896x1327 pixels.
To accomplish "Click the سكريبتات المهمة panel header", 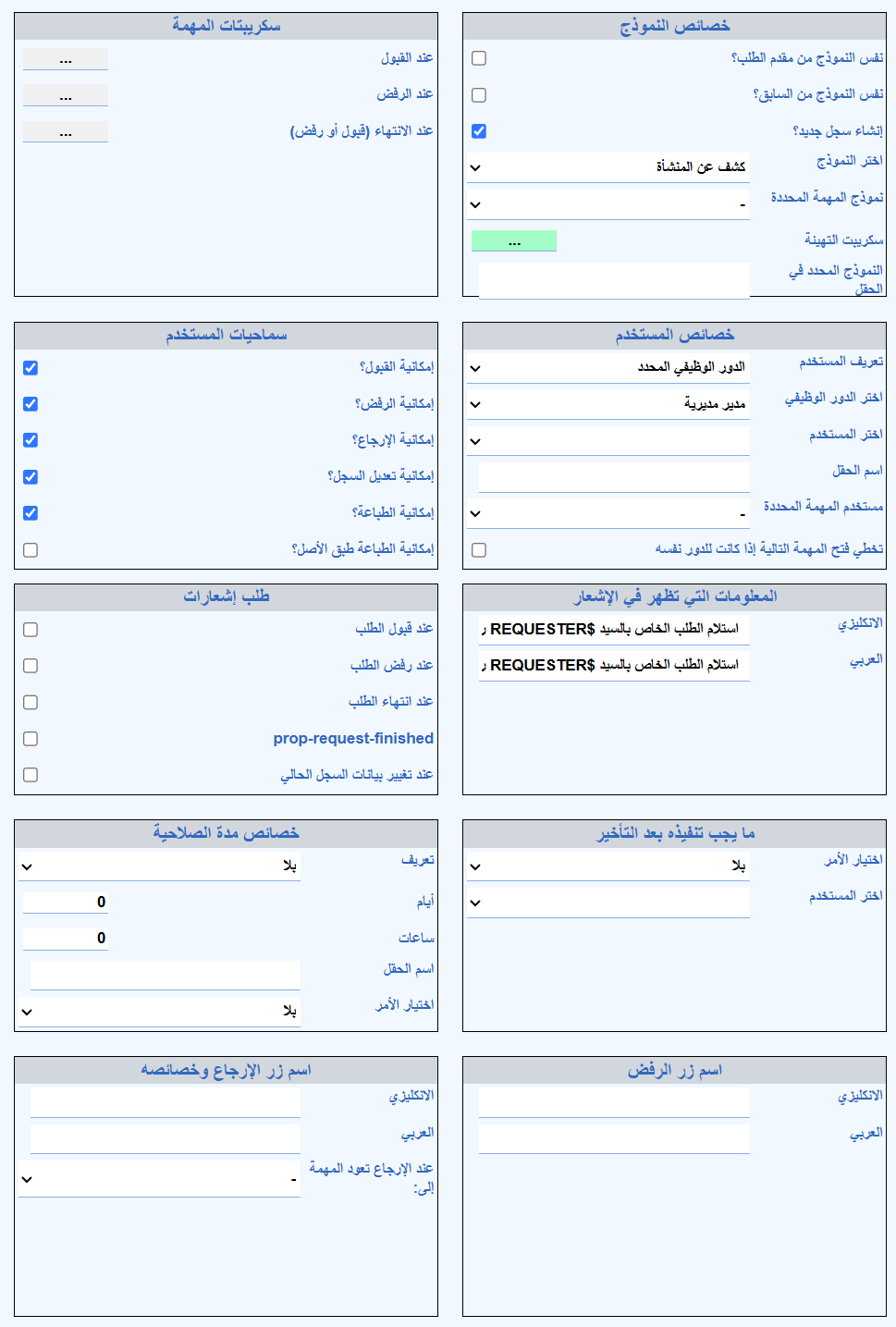I will click(226, 27).
